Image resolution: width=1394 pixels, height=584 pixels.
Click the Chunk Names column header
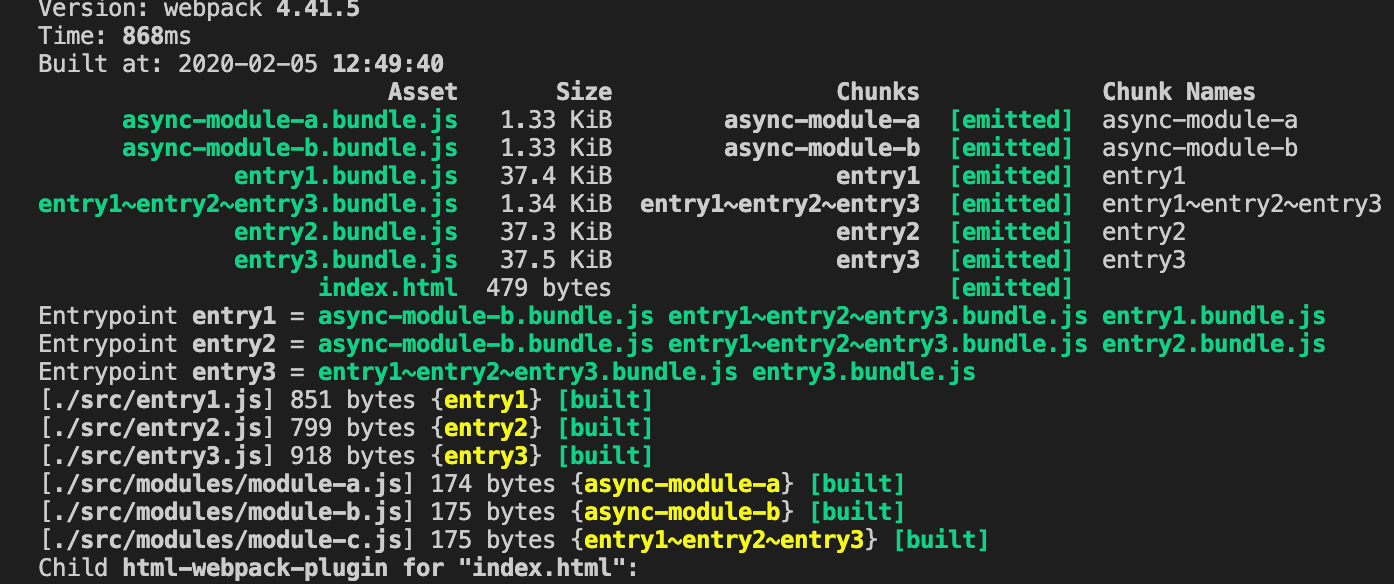pyautogui.click(x=1178, y=92)
